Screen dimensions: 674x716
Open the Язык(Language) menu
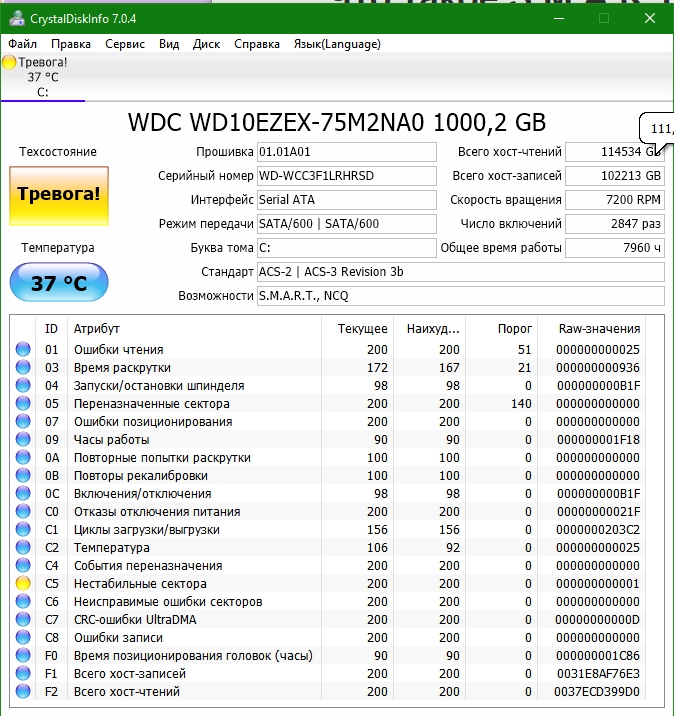pos(337,44)
